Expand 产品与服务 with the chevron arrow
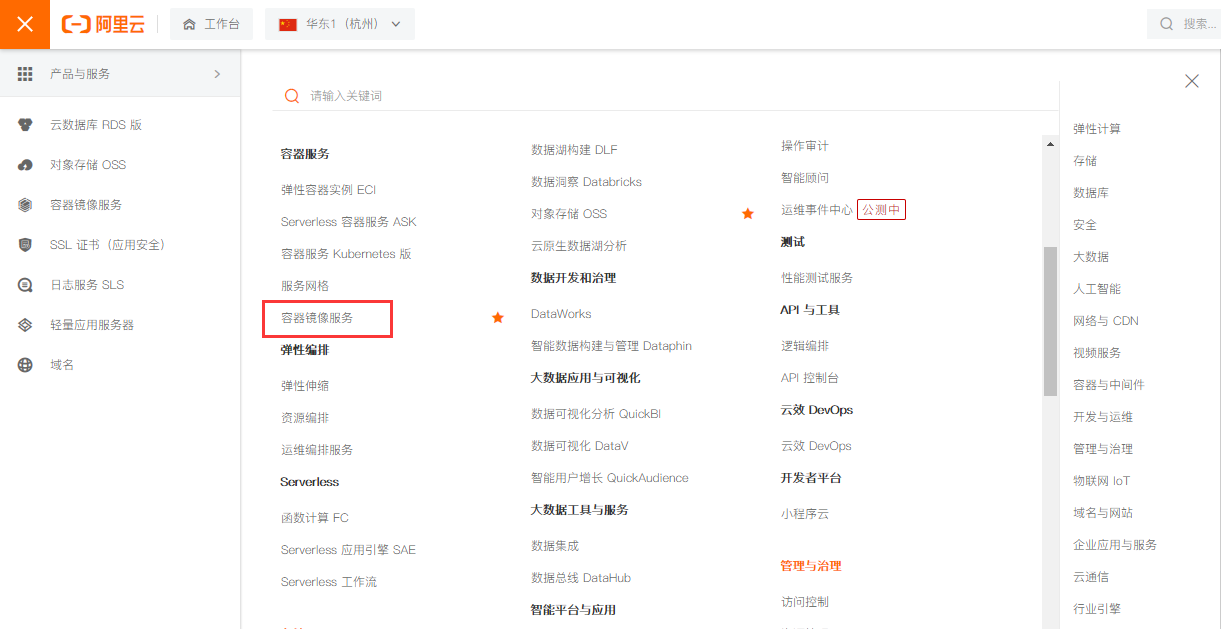Viewport: 1221px width, 629px height. 218,74
